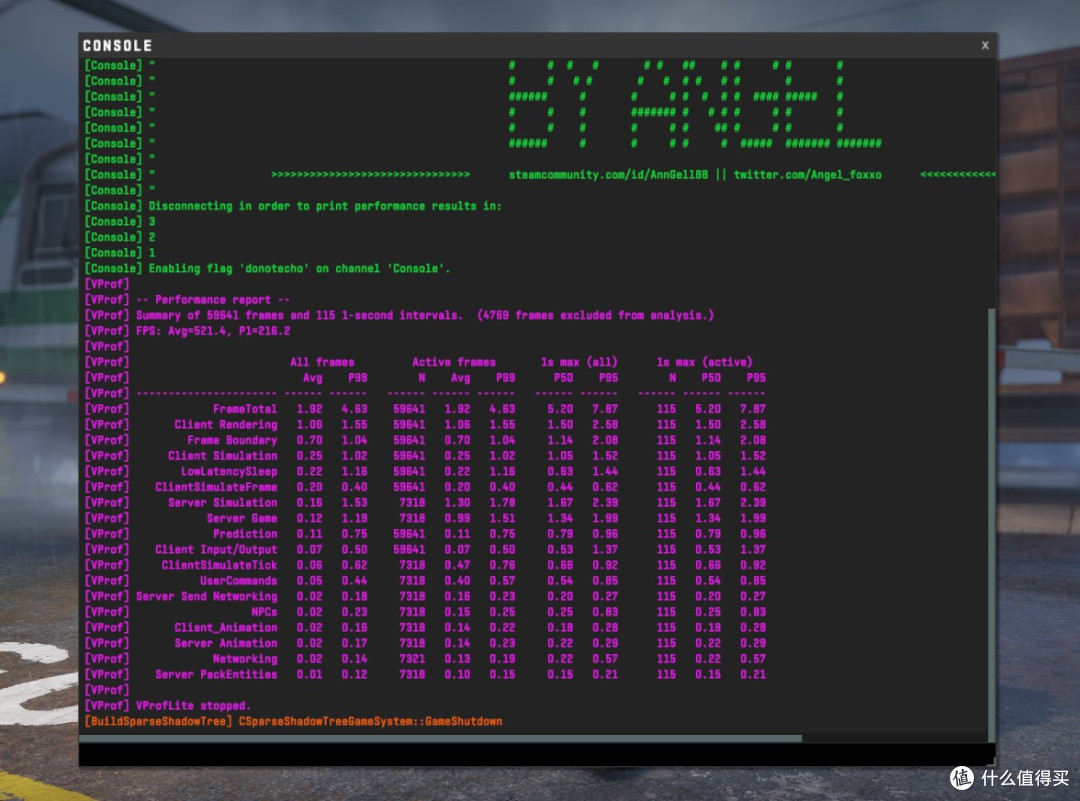
Task: Select the LowLatencySleep row label
Action: (x=229, y=472)
